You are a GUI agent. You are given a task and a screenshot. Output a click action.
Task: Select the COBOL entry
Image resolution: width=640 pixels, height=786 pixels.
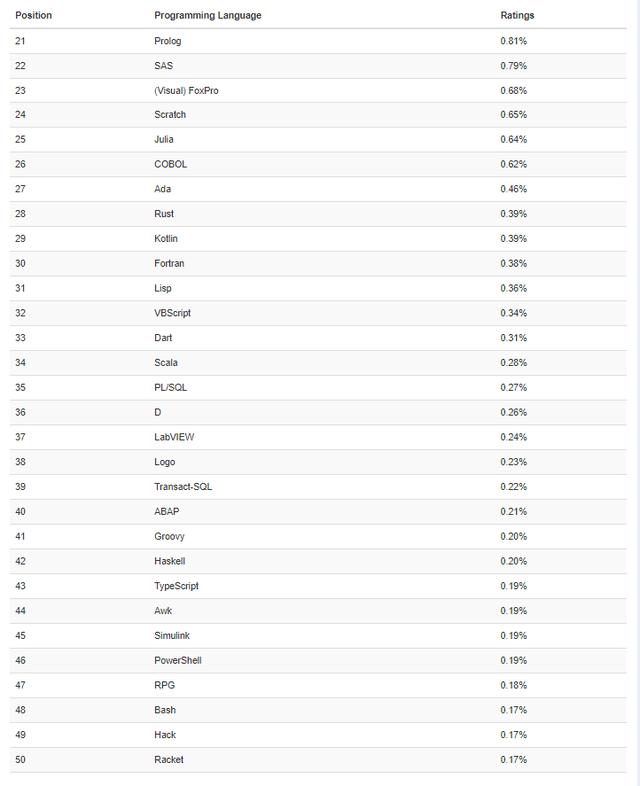pyautogui.click(x=170, y=165)
